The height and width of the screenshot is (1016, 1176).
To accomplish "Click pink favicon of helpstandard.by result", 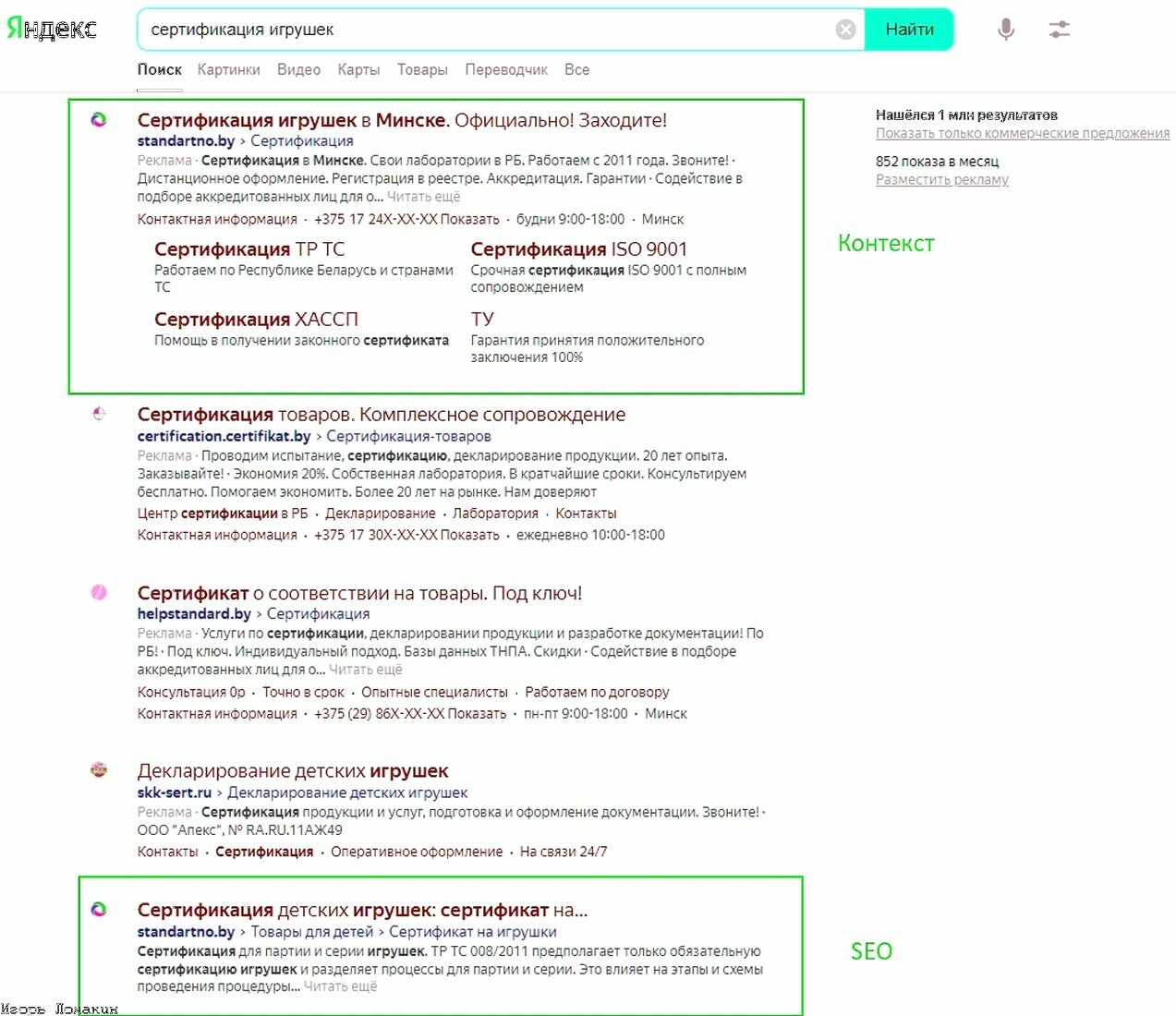I will point(99,593).
